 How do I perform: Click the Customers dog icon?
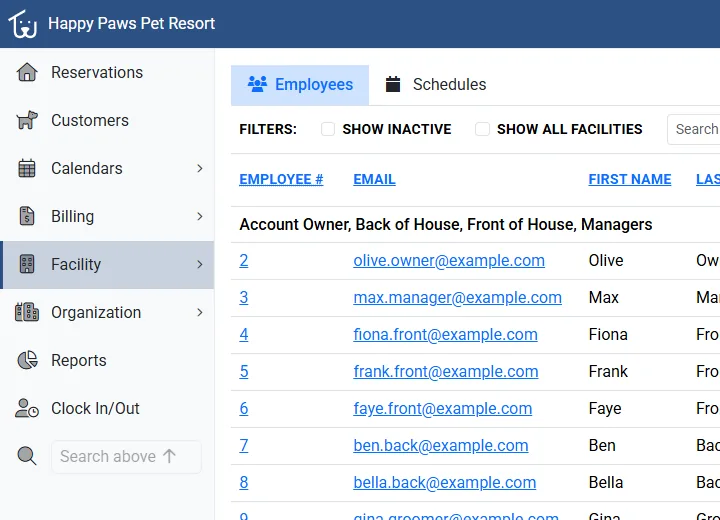[27, 120]
